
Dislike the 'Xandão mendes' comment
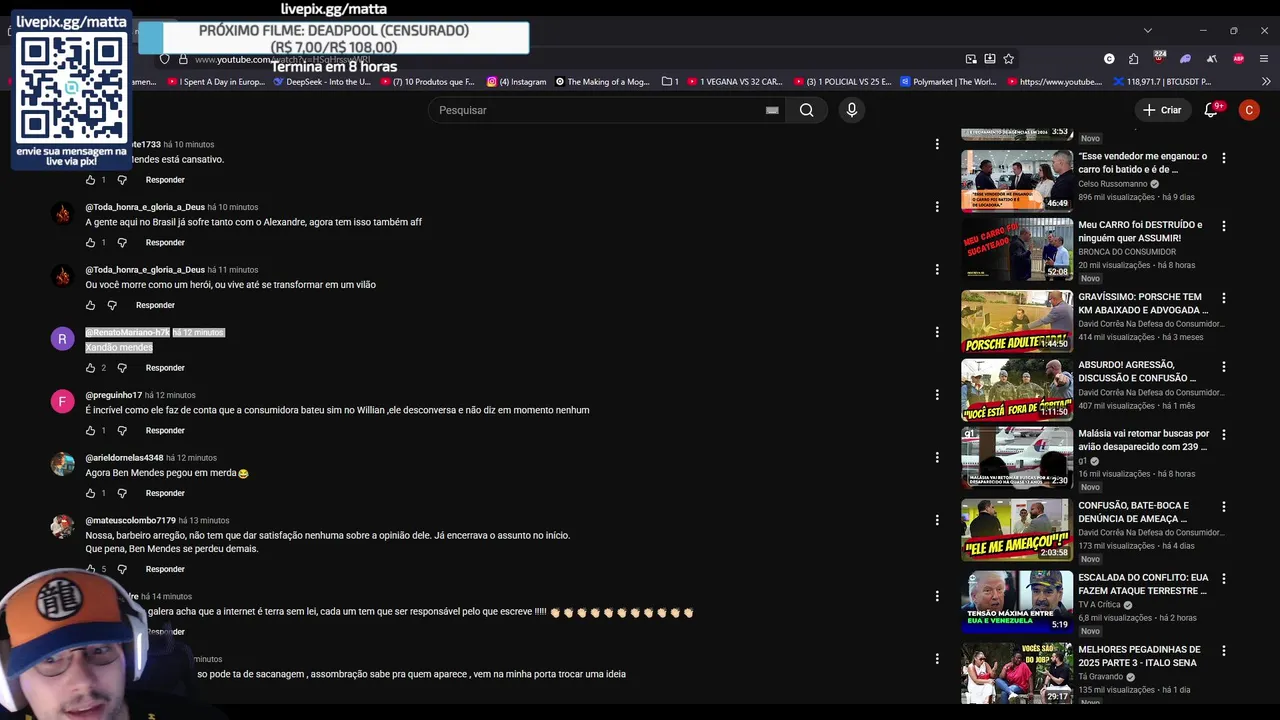point(122,368)
